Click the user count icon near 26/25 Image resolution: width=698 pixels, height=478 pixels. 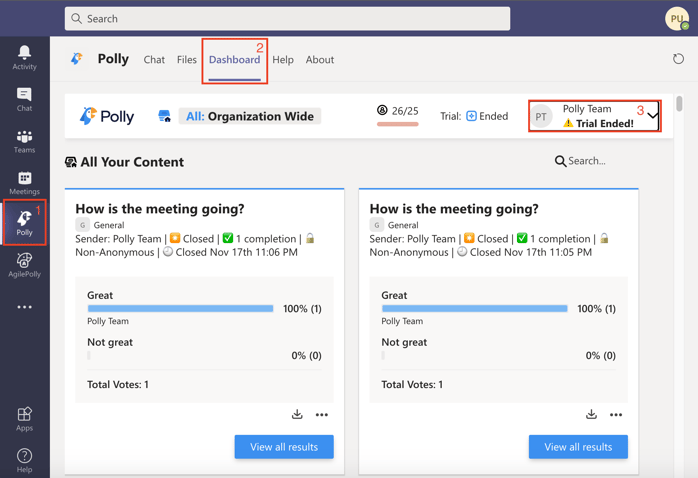click(382, 110)
